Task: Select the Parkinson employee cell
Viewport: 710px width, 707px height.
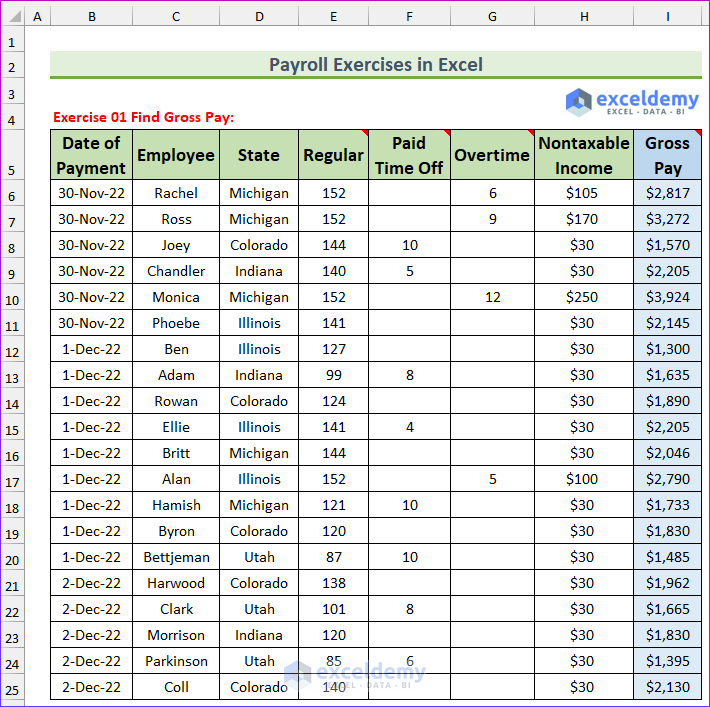Action: [x=176, y=661]
